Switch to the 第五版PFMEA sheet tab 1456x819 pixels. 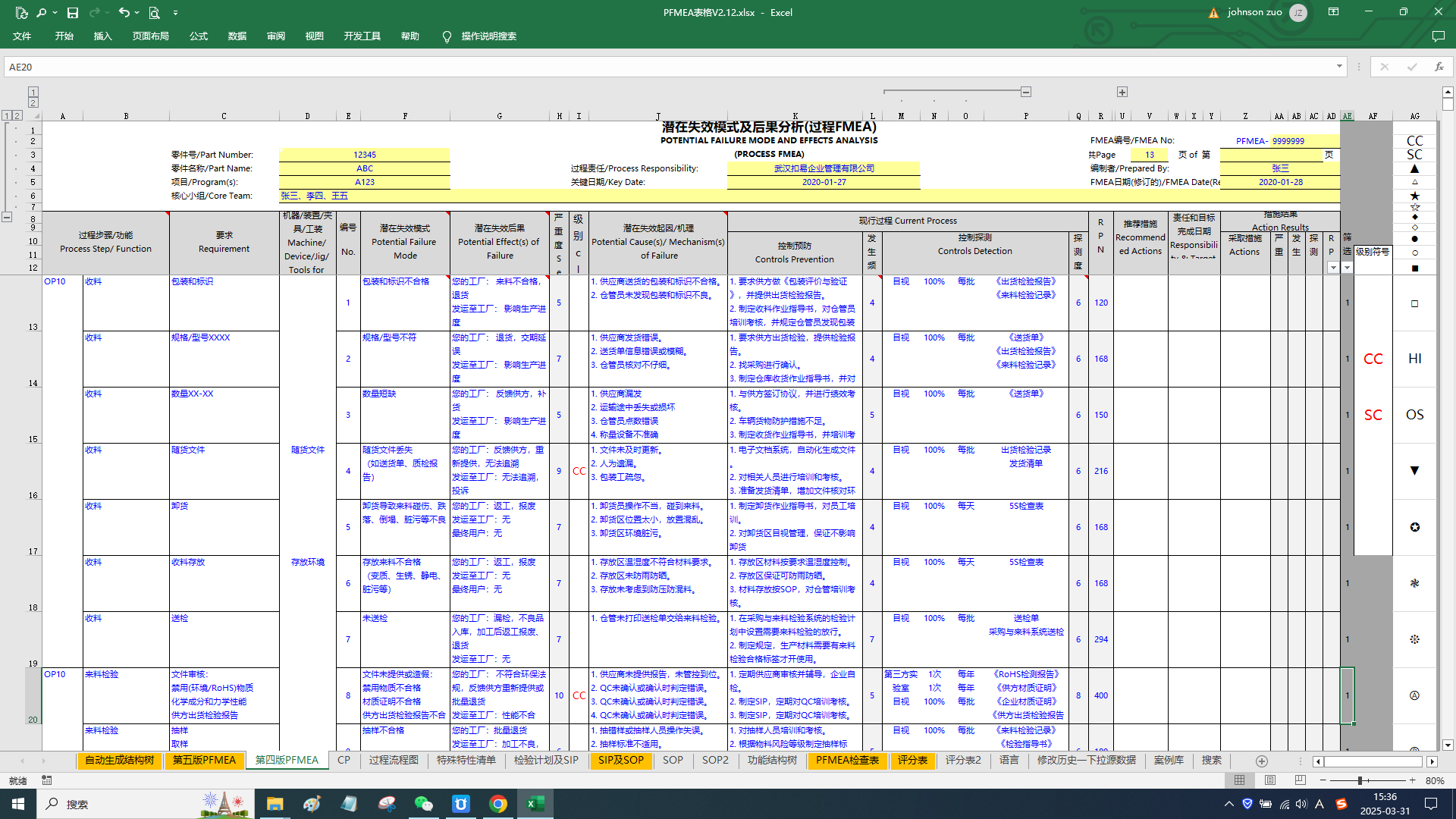(x=204, y=761)
